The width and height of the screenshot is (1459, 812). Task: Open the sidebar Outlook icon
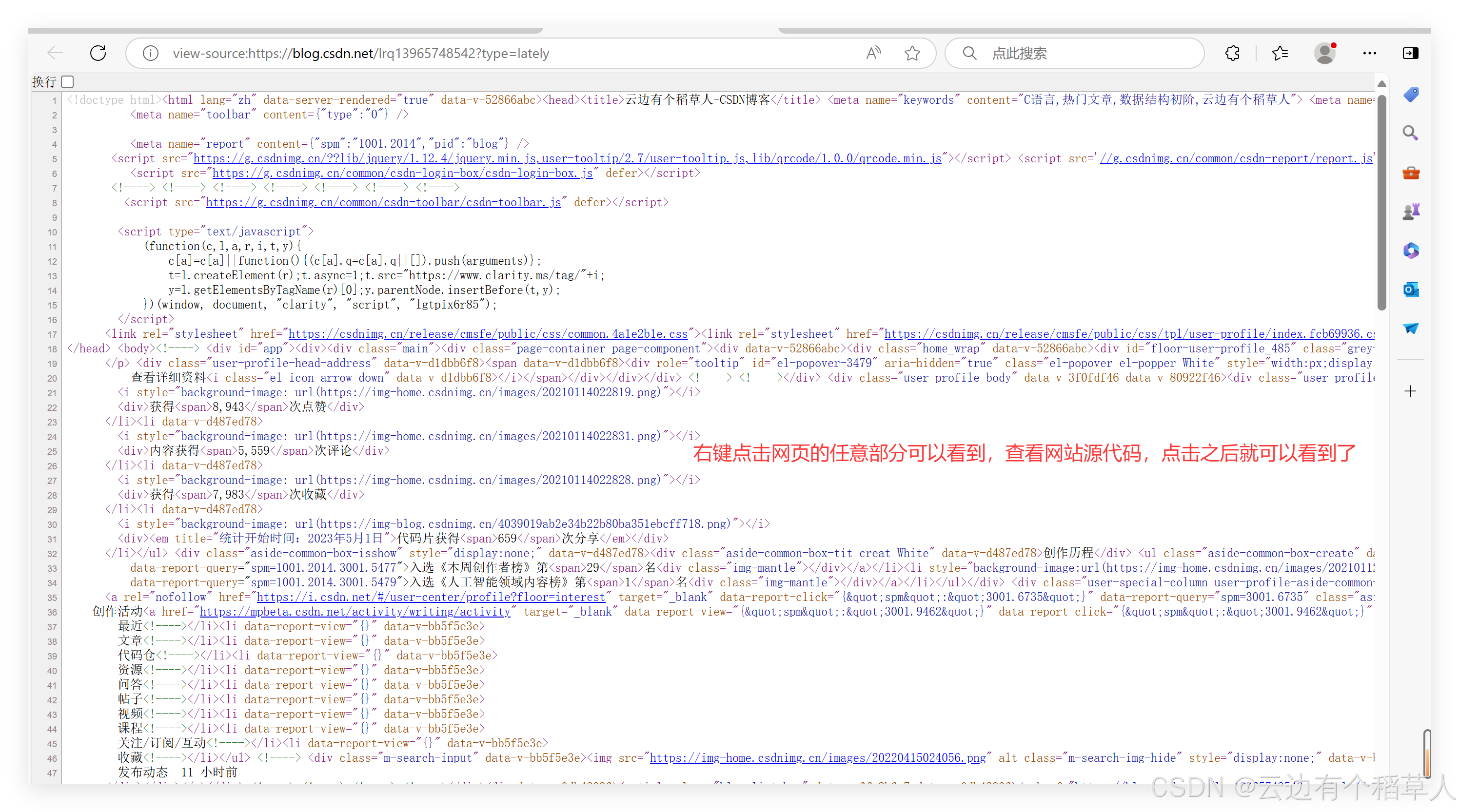[1410, 290]
